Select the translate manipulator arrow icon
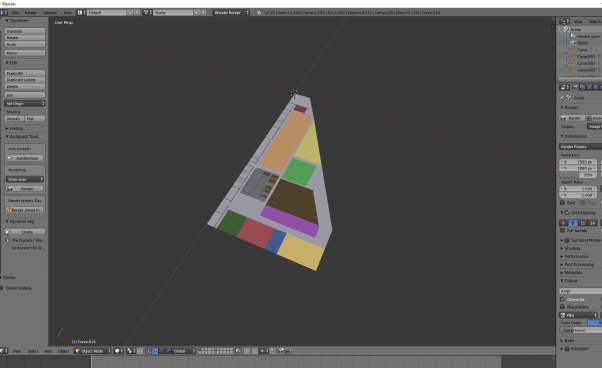 (x=155, y=351)
